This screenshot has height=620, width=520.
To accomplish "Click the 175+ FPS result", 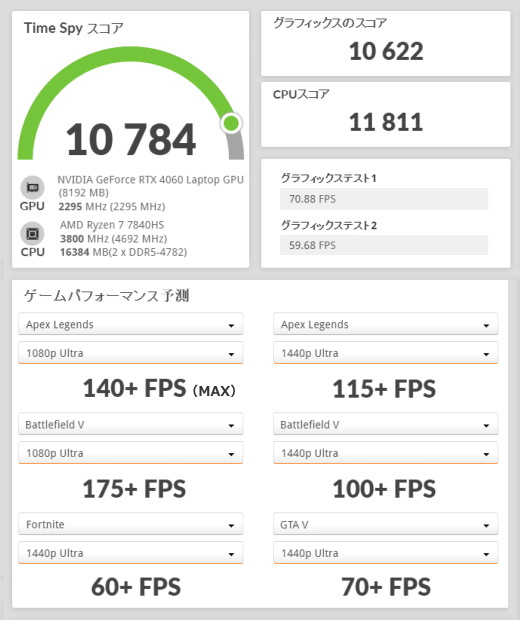I will [x=134, y=489].
